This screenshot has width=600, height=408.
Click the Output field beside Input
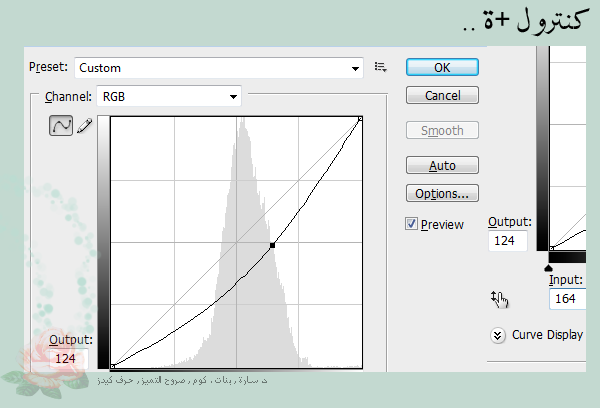point(508,241)
